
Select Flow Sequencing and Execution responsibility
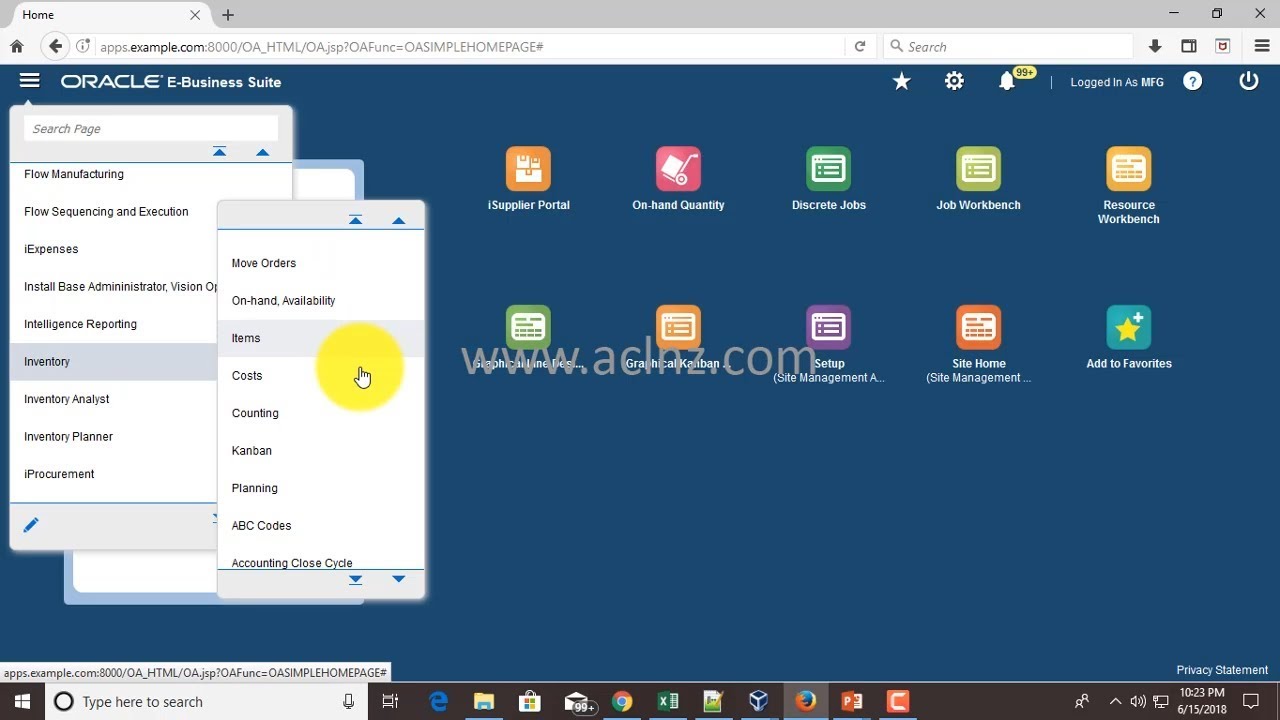[x=106, y=212]
